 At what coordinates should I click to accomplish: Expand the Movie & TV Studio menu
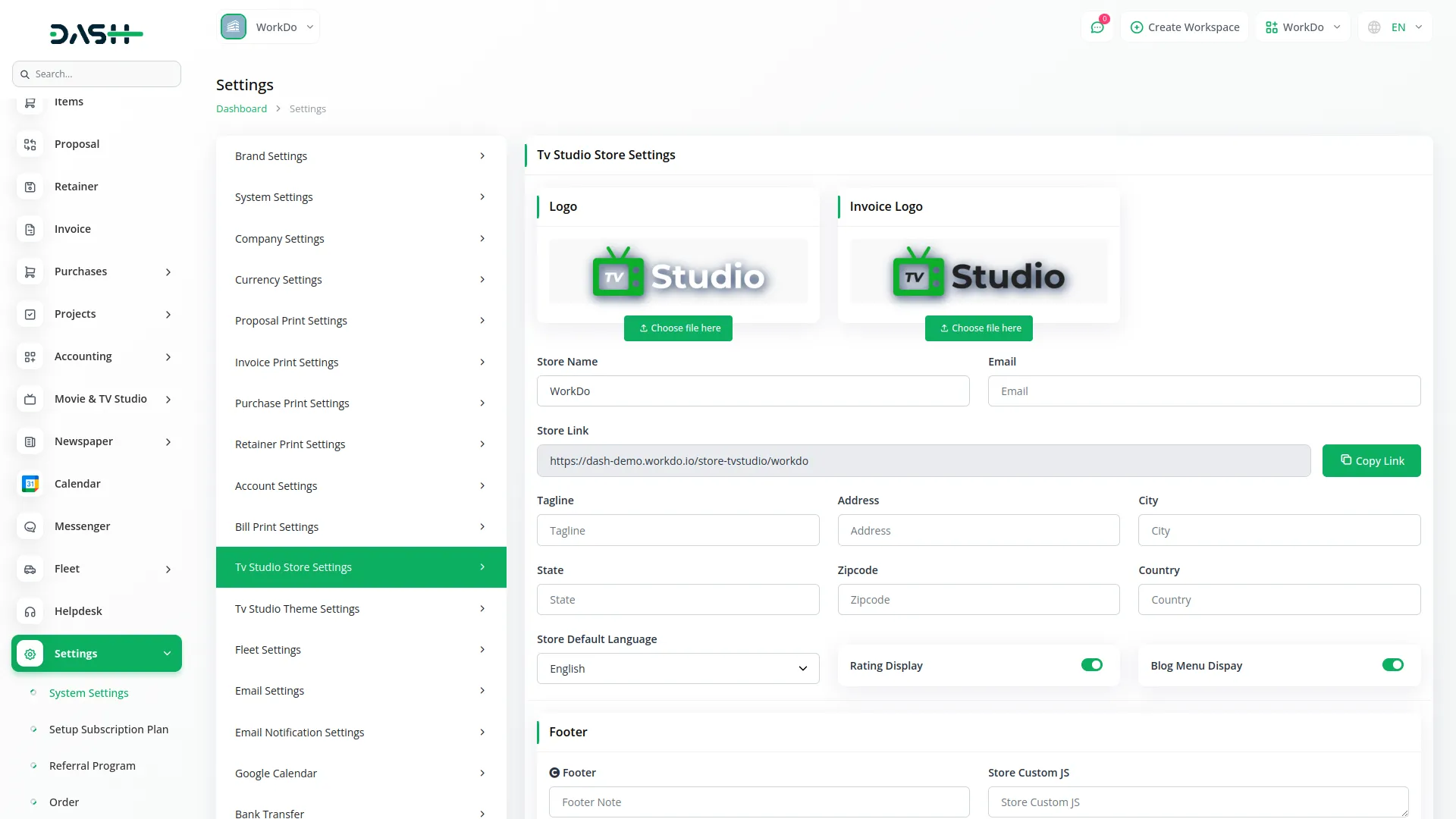[101, 399]
